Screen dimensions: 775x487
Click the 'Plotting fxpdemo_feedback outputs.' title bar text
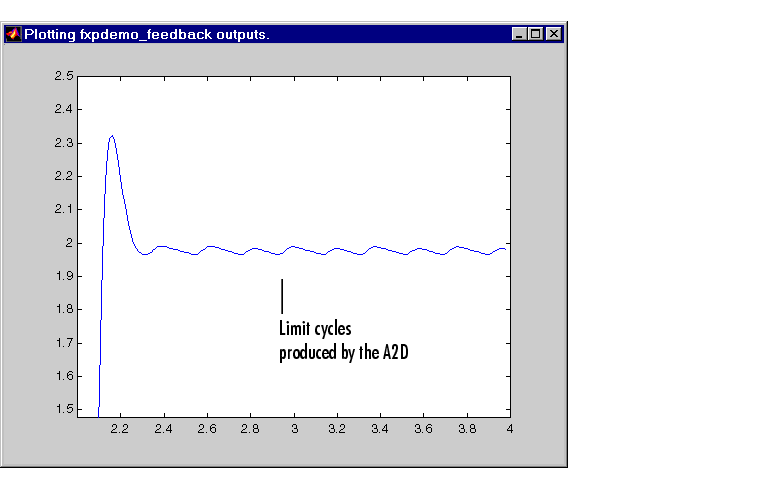146,34
